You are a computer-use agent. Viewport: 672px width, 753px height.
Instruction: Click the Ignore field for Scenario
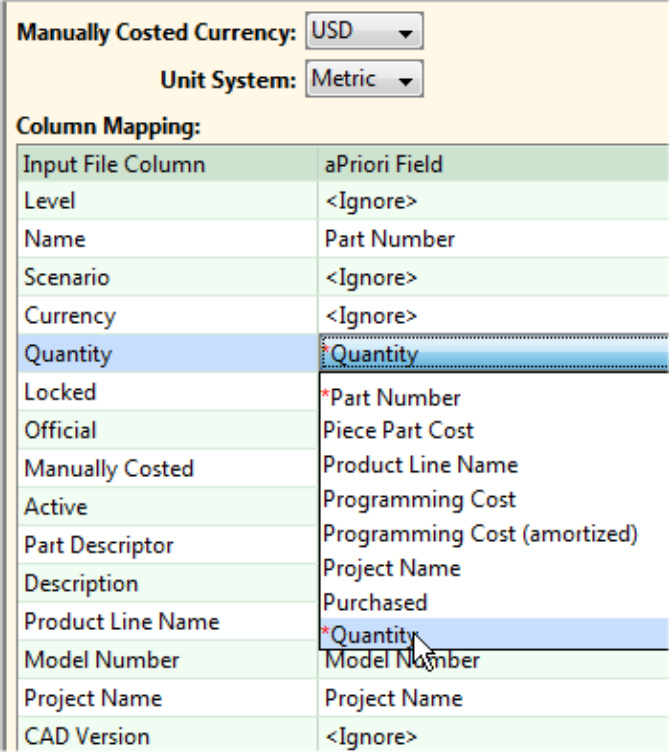(x=371, y=277)
